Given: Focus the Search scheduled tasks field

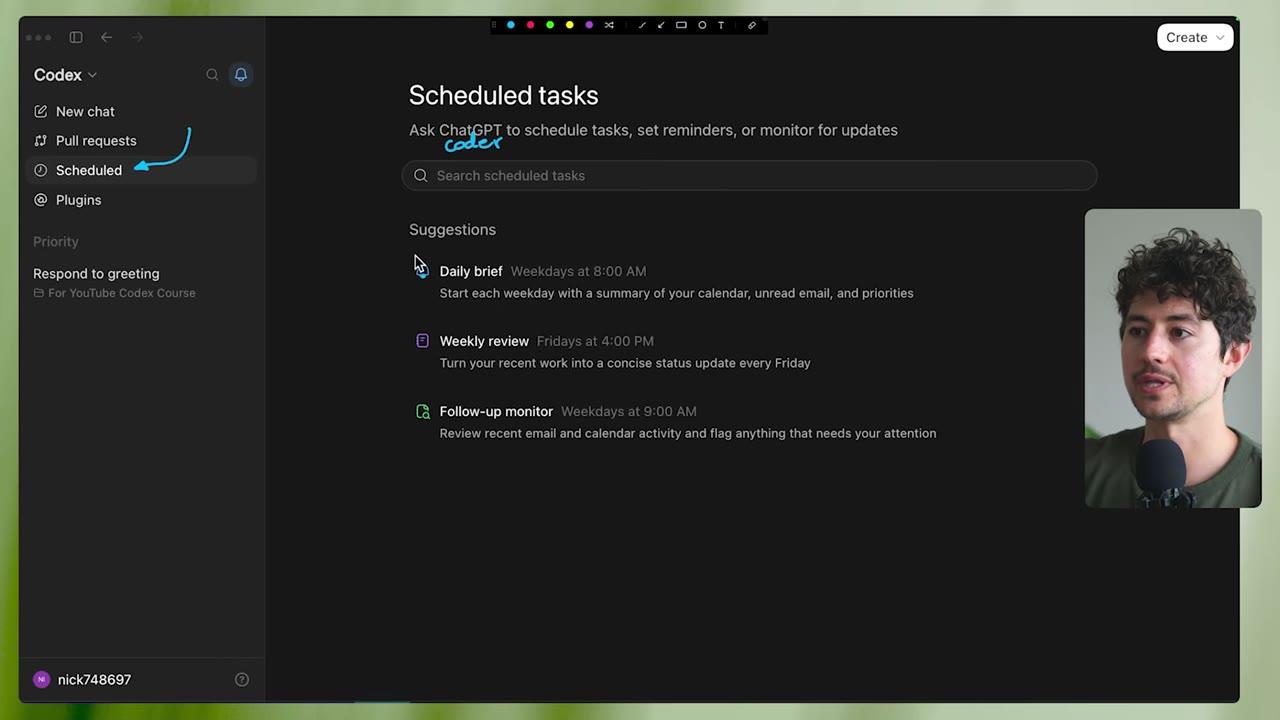Looking at the screenshot, I should point(749,175).
